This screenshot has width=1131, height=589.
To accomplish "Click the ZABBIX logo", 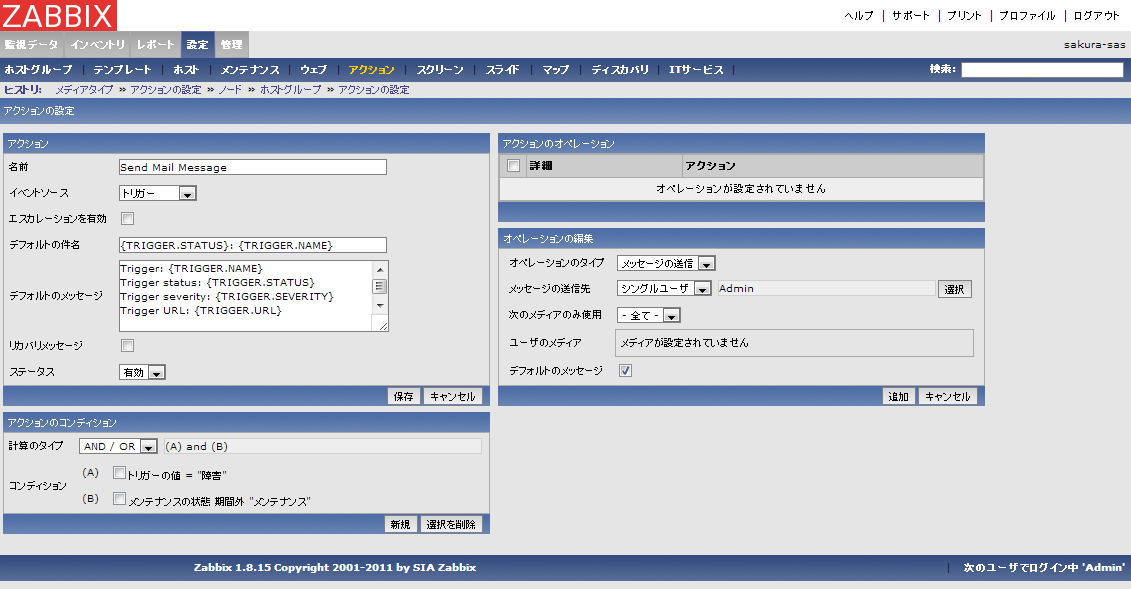I will [58, 15].
